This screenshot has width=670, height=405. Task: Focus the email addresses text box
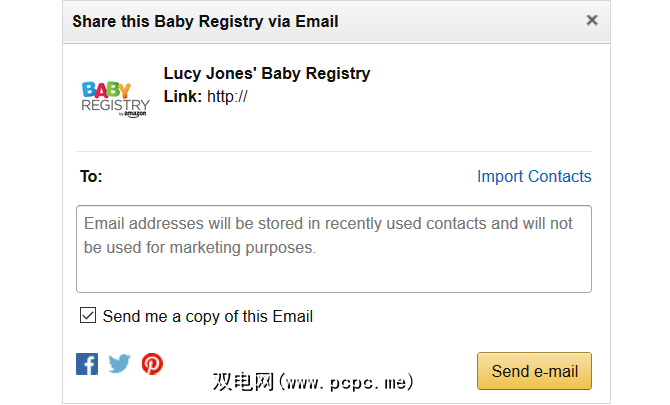(x=334, y=249)
